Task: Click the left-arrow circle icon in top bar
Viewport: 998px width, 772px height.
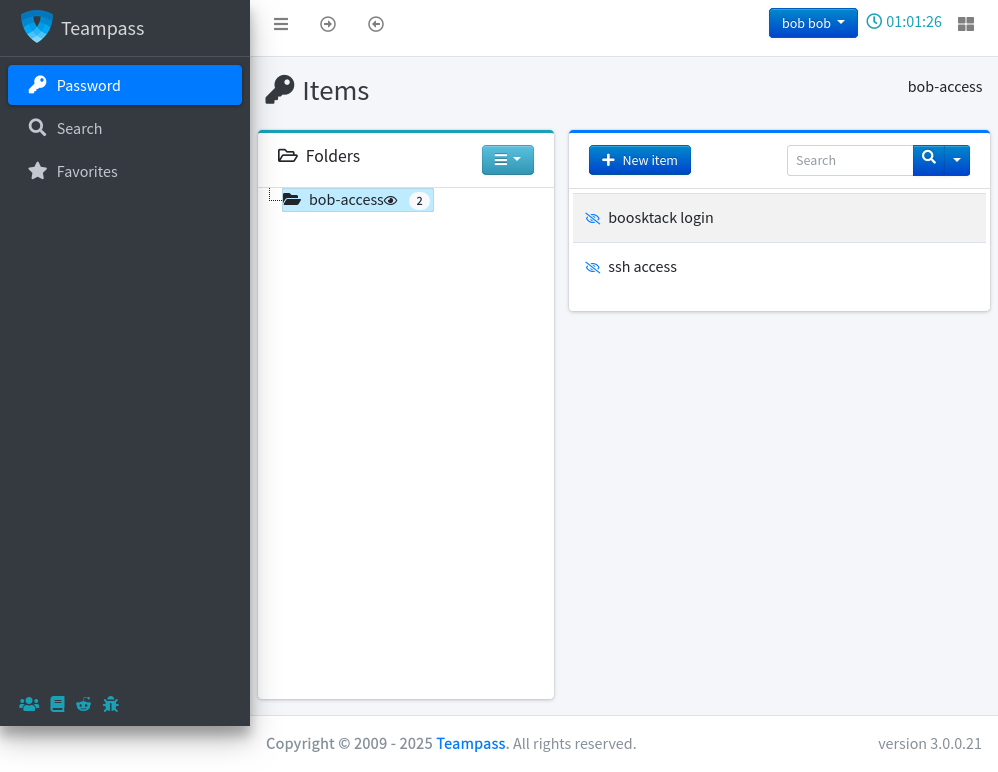Action: coord(376,24)
